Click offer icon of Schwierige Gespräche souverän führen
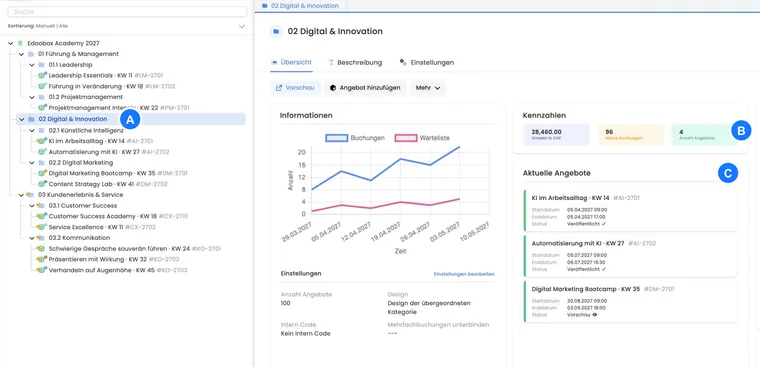 tap(42, 249)
